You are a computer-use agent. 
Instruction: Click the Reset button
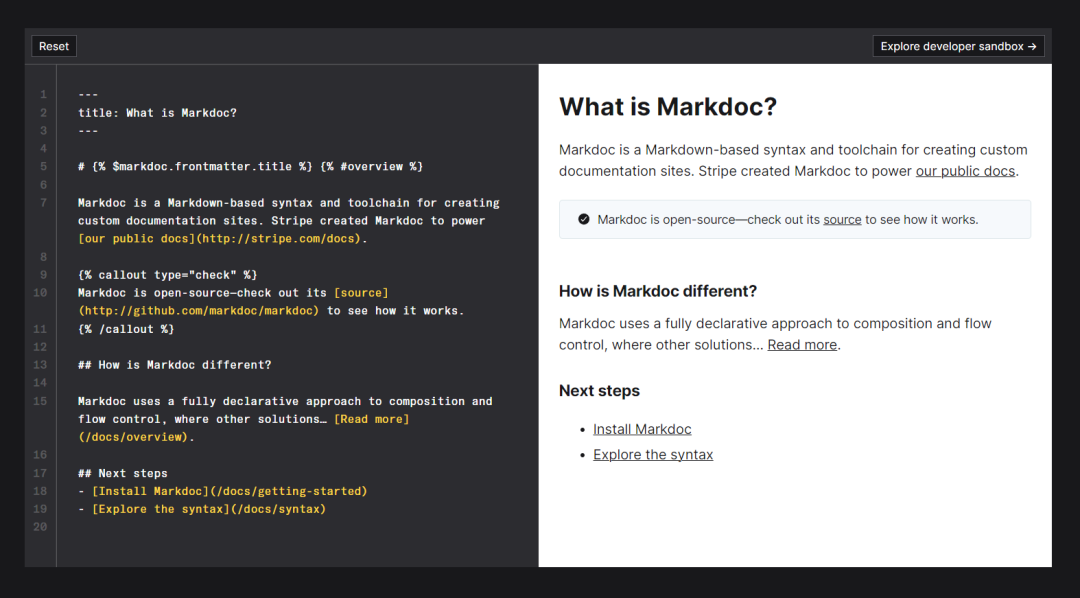[54, 46]
